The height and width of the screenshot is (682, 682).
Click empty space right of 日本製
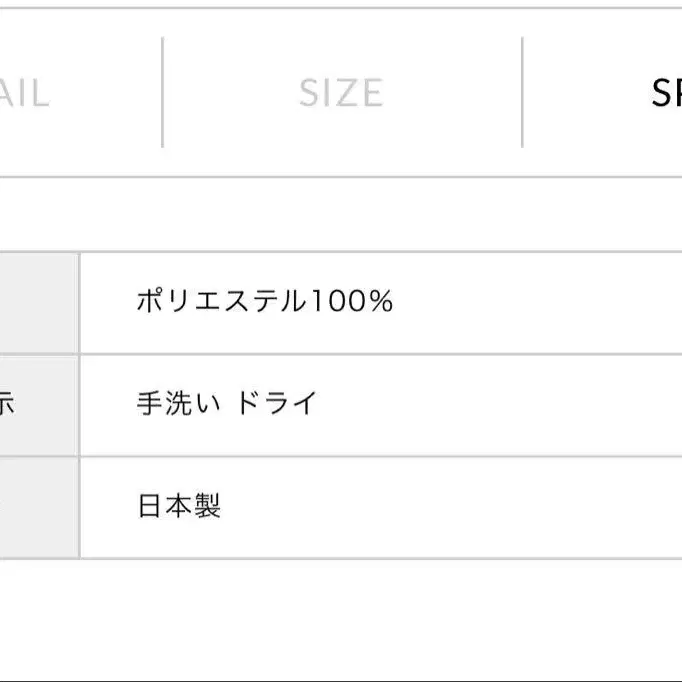(x=450, y=507)
